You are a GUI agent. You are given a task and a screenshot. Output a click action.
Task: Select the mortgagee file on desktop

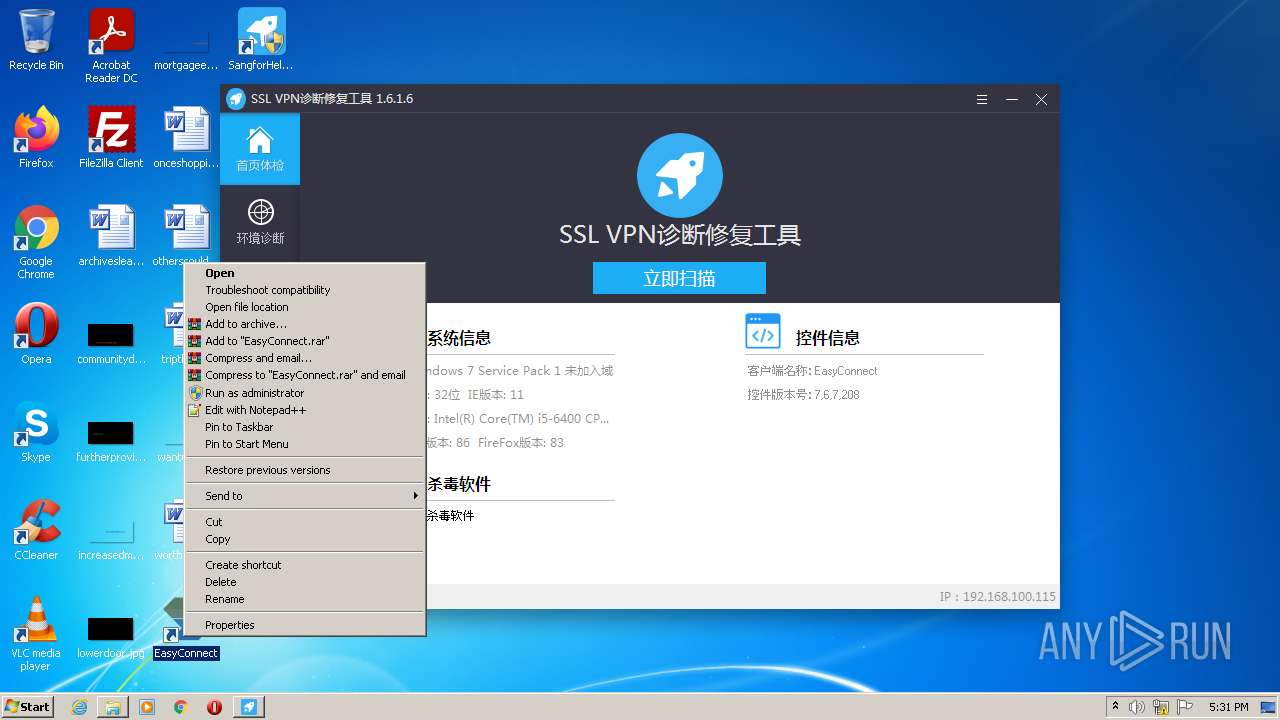point(186,50)
